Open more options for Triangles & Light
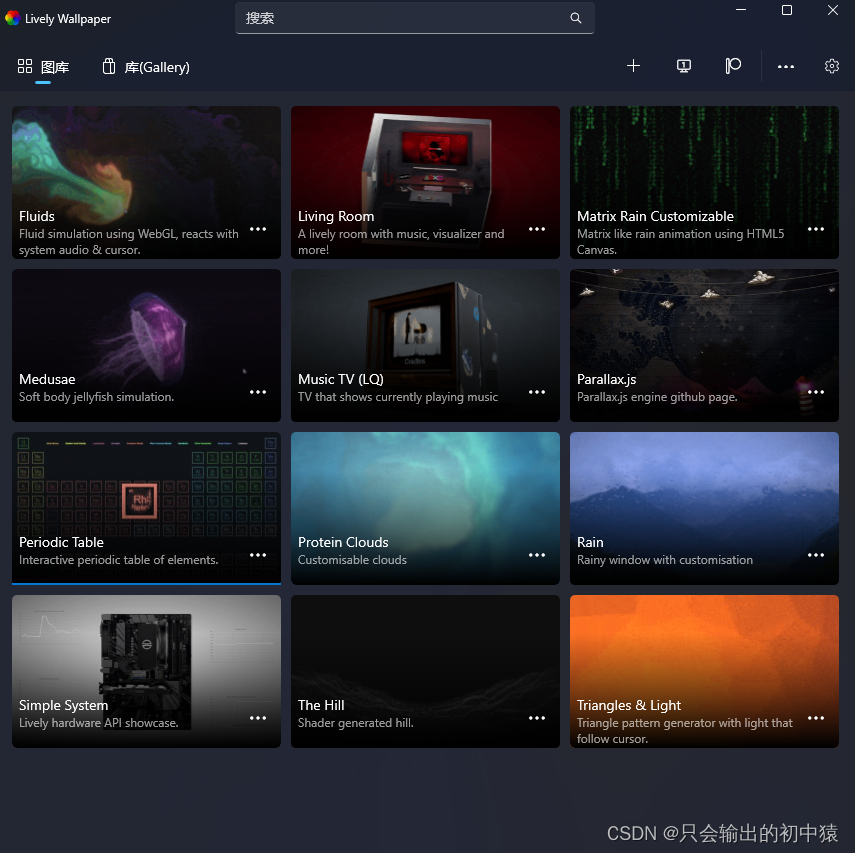Screen dimensions: 855x853 (816, 718)
